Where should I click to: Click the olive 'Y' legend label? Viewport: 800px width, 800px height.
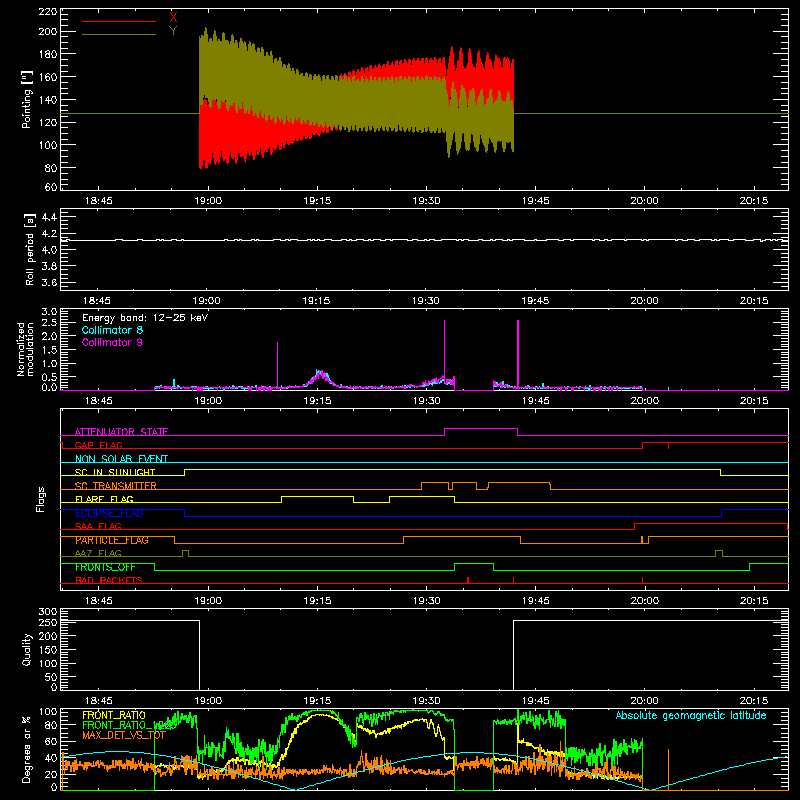173,31
